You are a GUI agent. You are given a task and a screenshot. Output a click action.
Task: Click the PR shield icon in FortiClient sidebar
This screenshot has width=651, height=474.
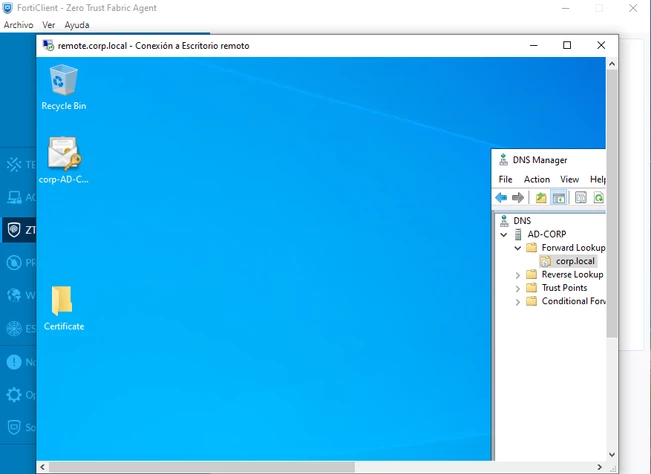pos(14,263)
